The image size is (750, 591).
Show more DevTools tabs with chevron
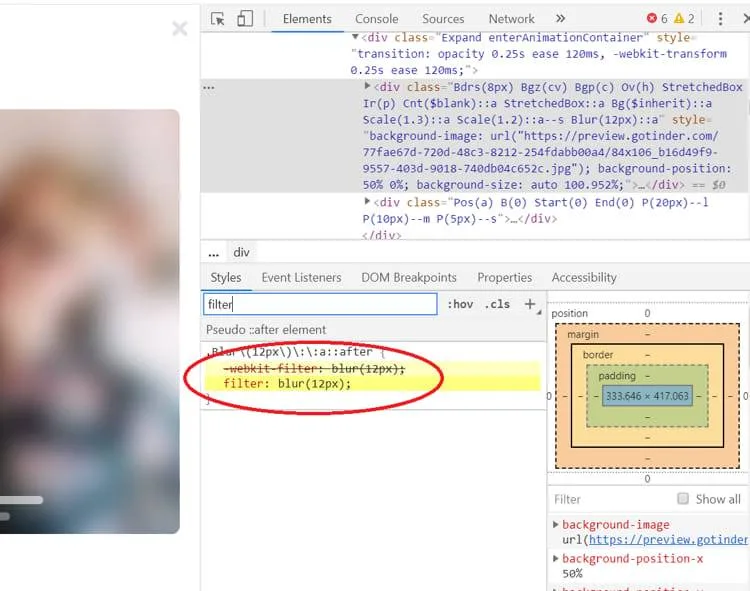click(x=560, y=18)
